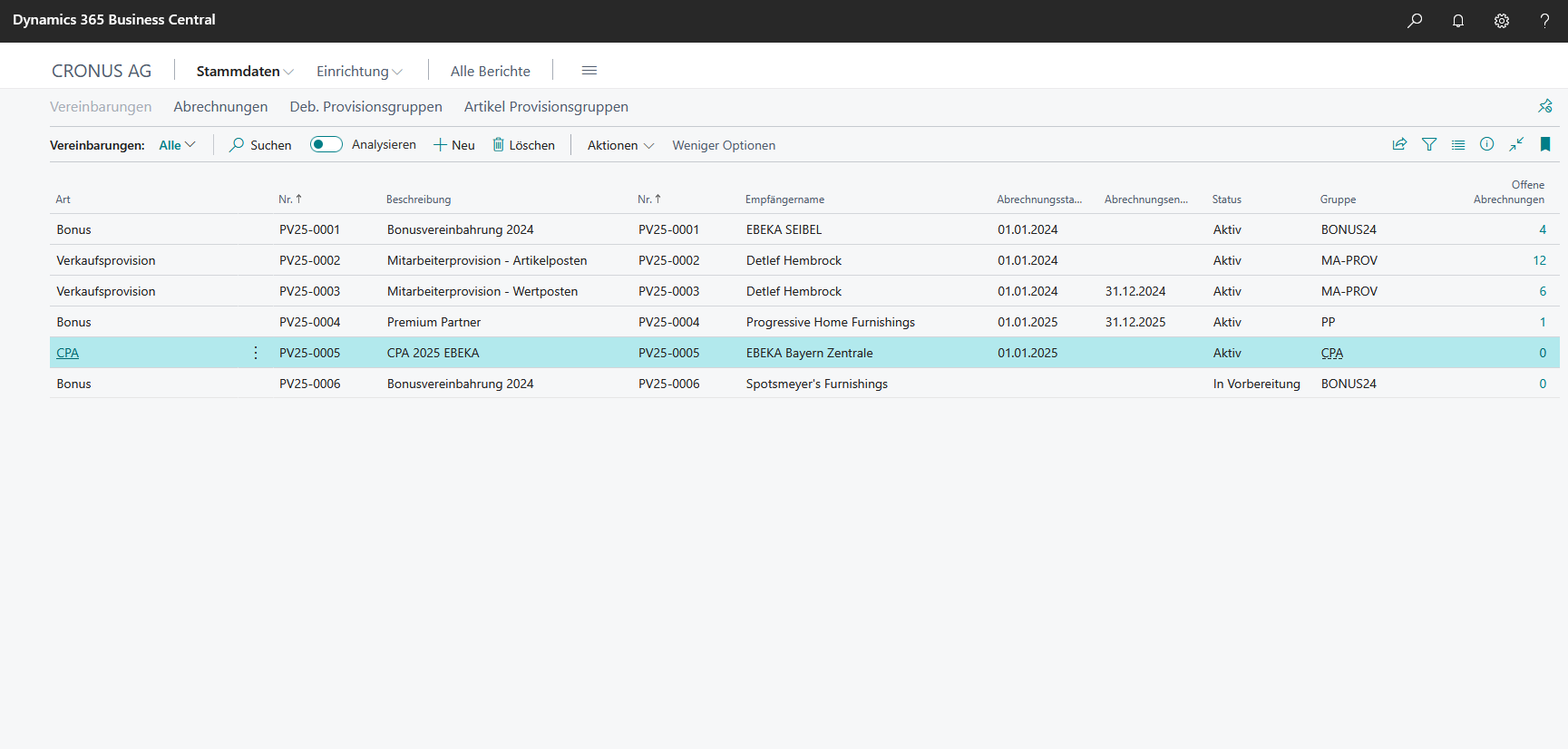The width and height of the screenshot is (1568, 749).
Task: Open the filter pane funnel icon
Action: pyautogui.click(x=1429, y=144)
